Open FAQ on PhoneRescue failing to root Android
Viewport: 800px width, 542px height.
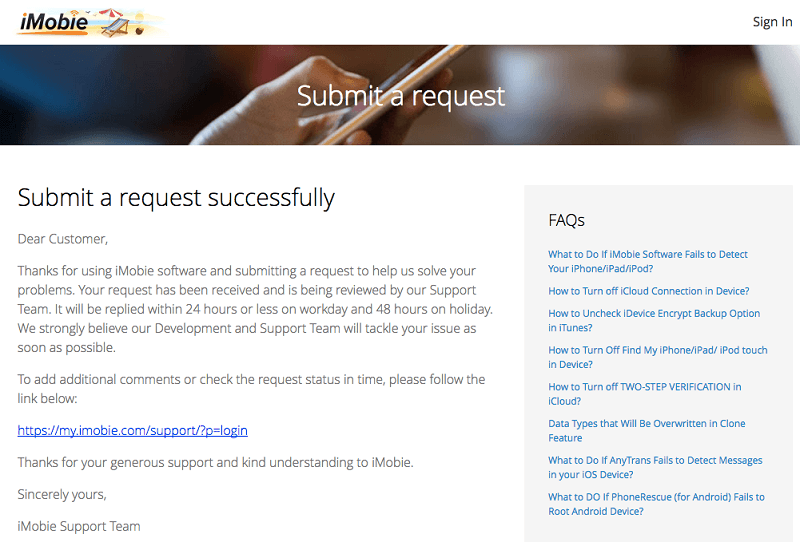pyautogui.click(x=656, y=504)
